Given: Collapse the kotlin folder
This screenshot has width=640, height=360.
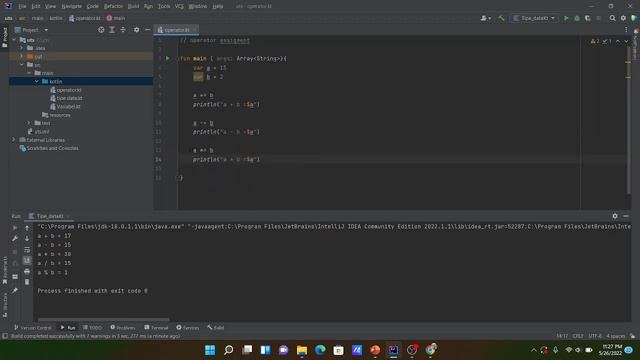Looking at the screenshot, I should coord(37,81).
